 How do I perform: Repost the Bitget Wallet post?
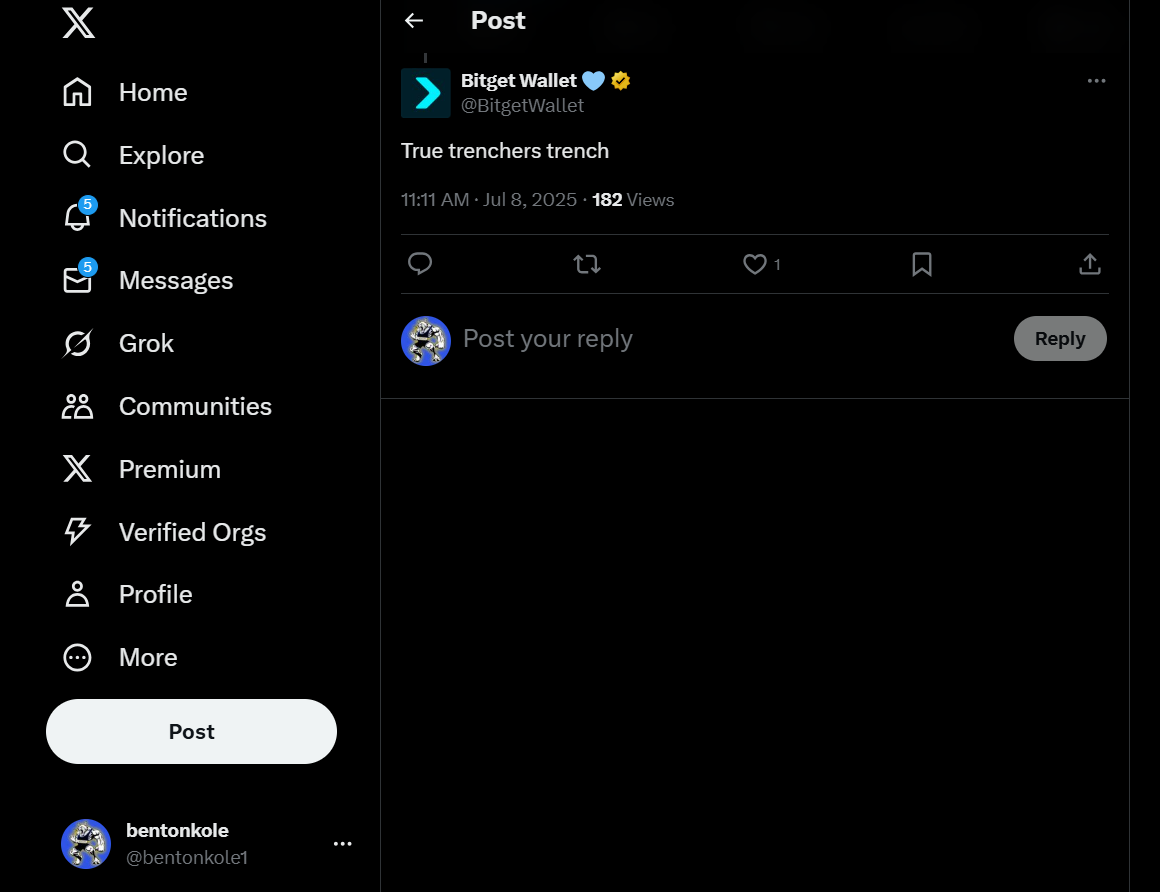point(587,264)
